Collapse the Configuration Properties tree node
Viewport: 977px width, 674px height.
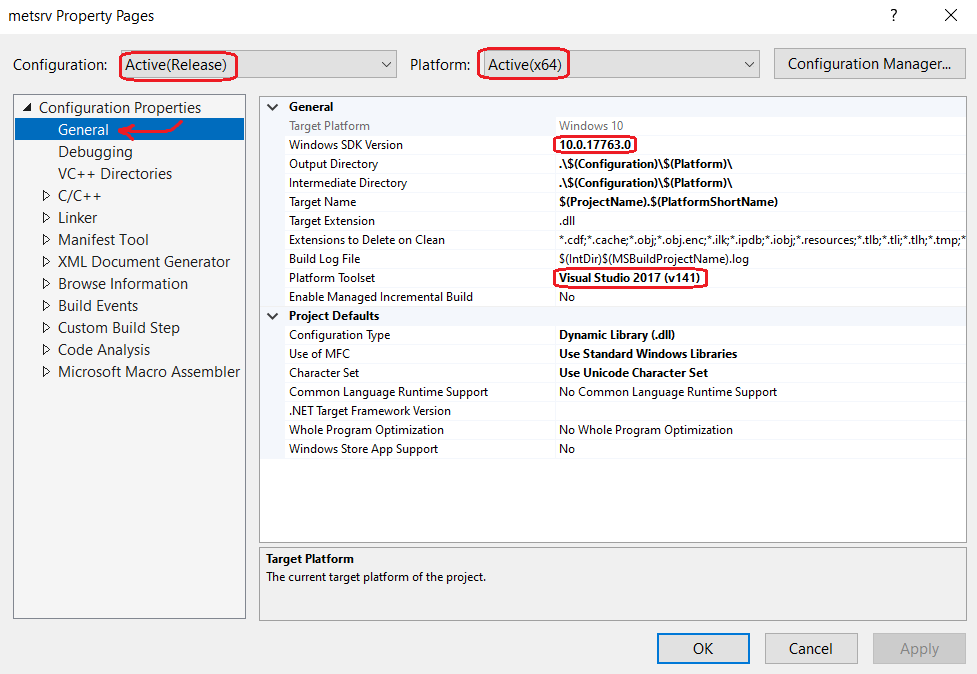(27, 108)
